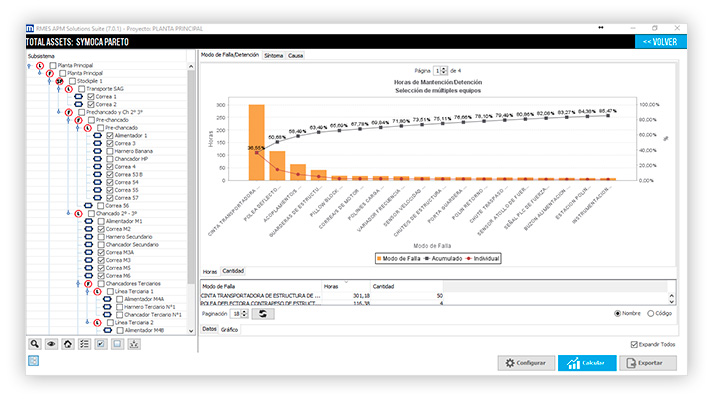The height and width of the screenshot is (399, 716).
Task: Increase the Página number stepper
Action: pos(444,69)
